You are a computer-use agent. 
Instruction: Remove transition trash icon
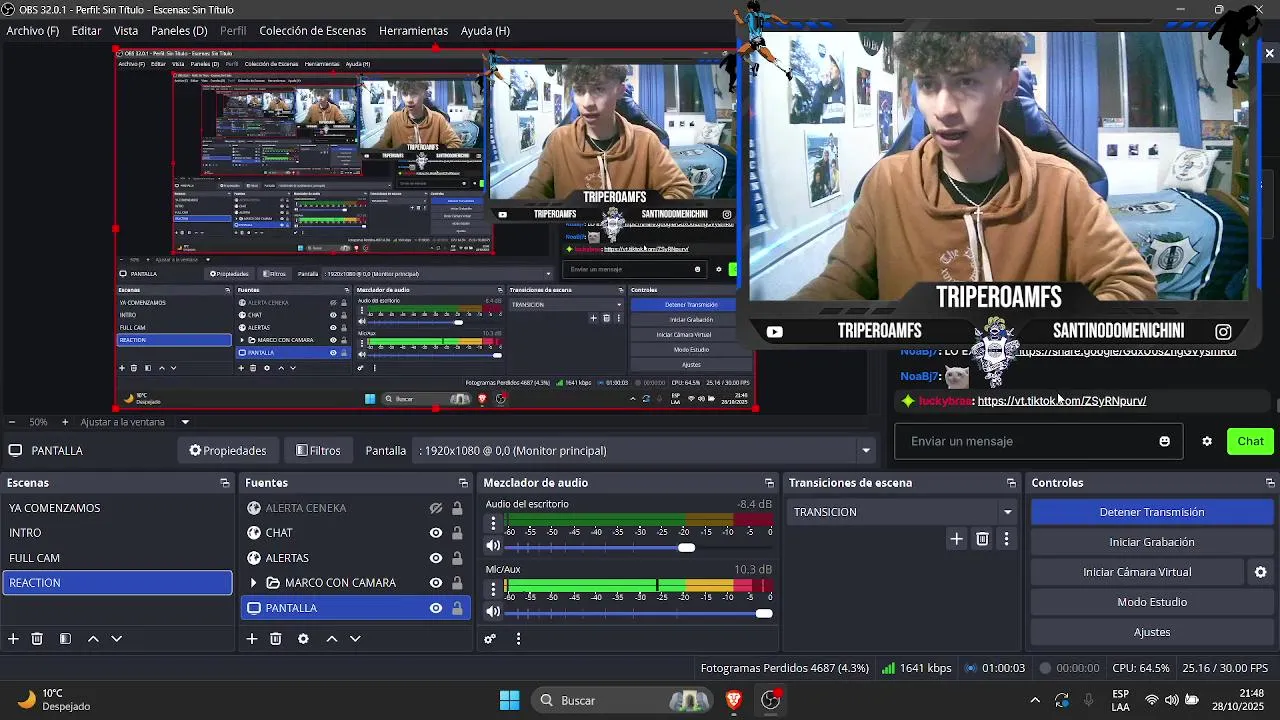(982, 539)
